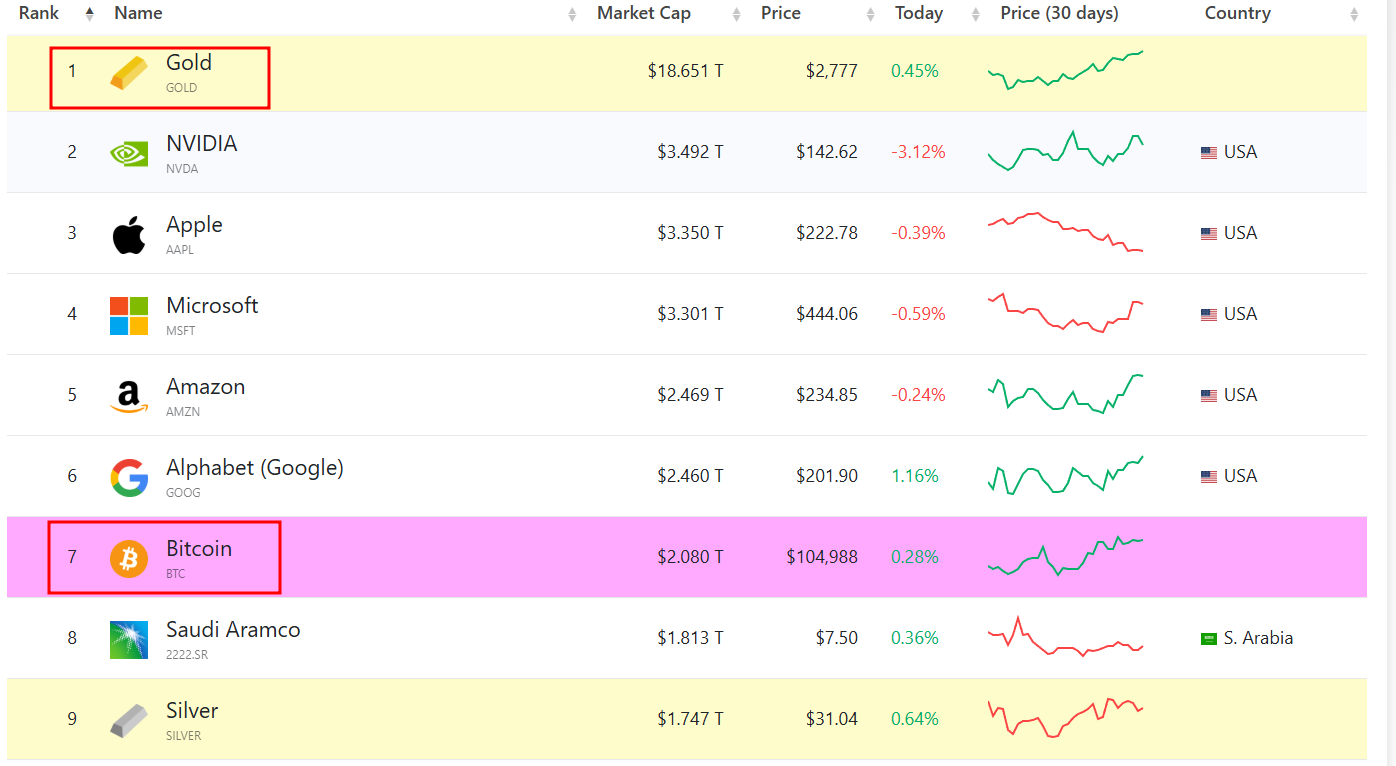This screenshot has width=1396, height=766.
Task: Click the Silver bar icon
Action: pyautogui.click(x=129, y=720)
